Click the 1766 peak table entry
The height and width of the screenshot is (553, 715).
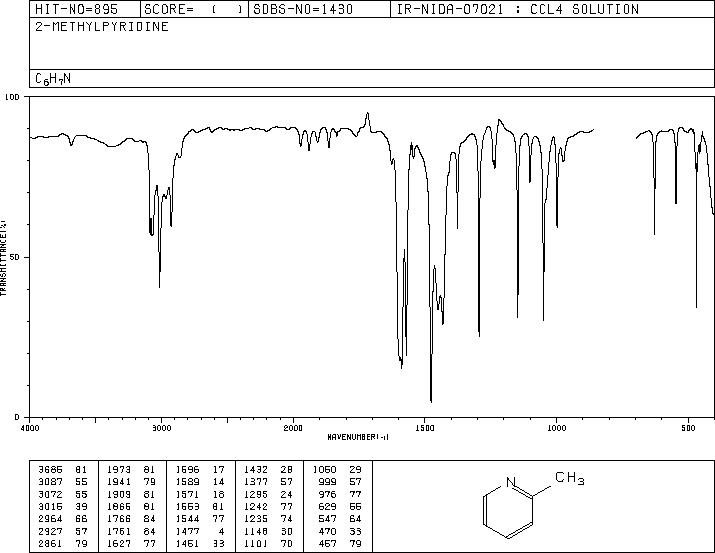point(131,519)
